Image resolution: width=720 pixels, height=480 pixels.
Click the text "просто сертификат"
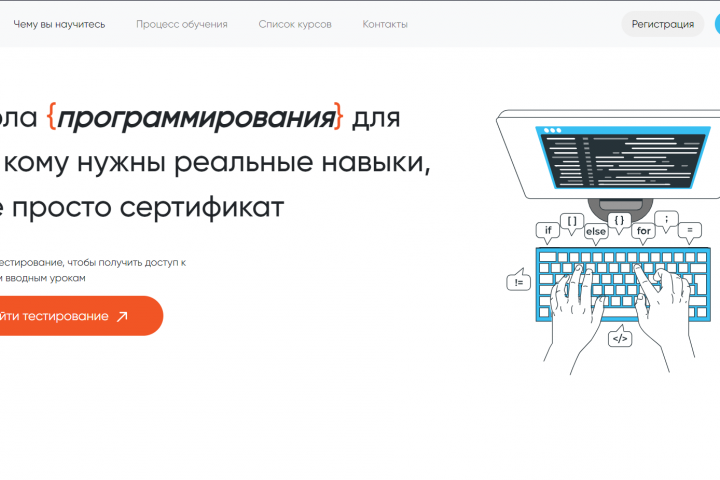pos(148,208)
